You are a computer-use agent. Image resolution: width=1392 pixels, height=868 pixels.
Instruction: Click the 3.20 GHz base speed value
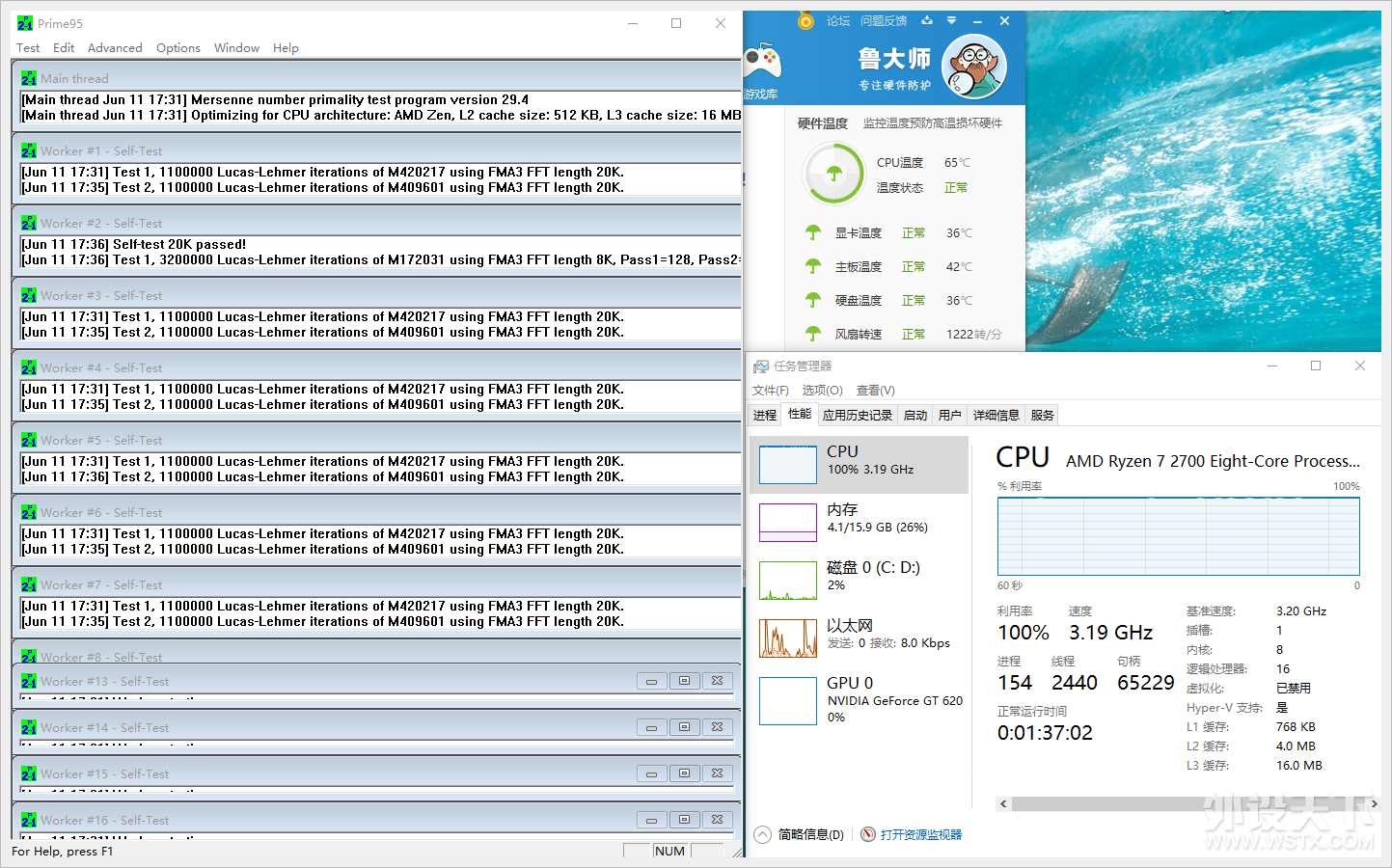(x=1301, y=610)
